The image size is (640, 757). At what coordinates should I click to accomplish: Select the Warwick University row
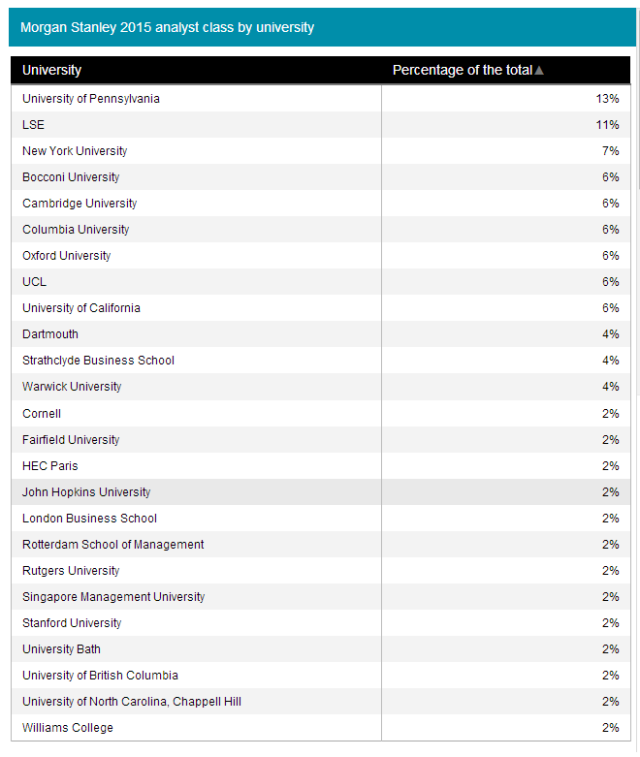click(x=72, y=386)
